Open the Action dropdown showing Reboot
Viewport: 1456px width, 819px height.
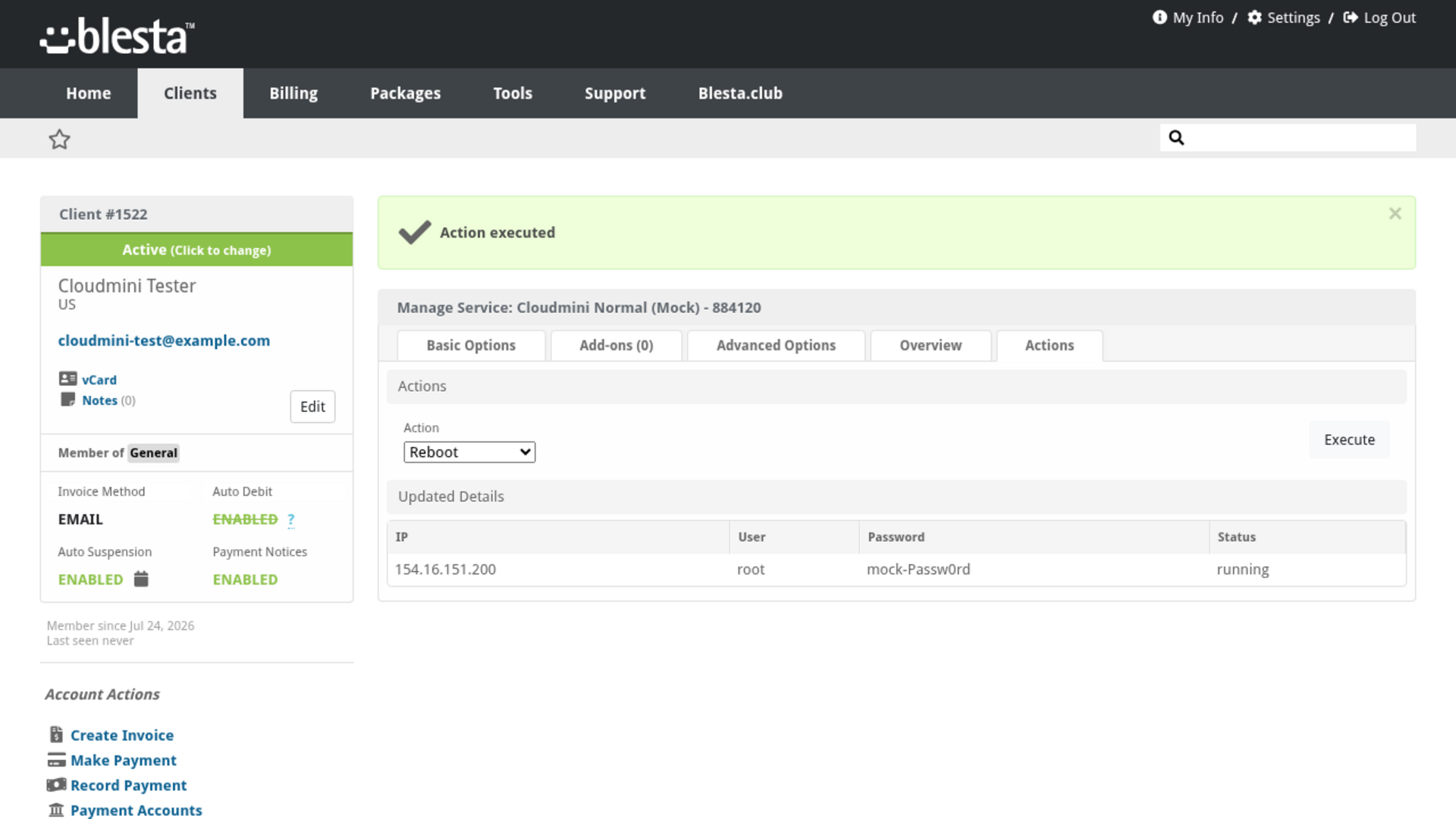(469, 452)
